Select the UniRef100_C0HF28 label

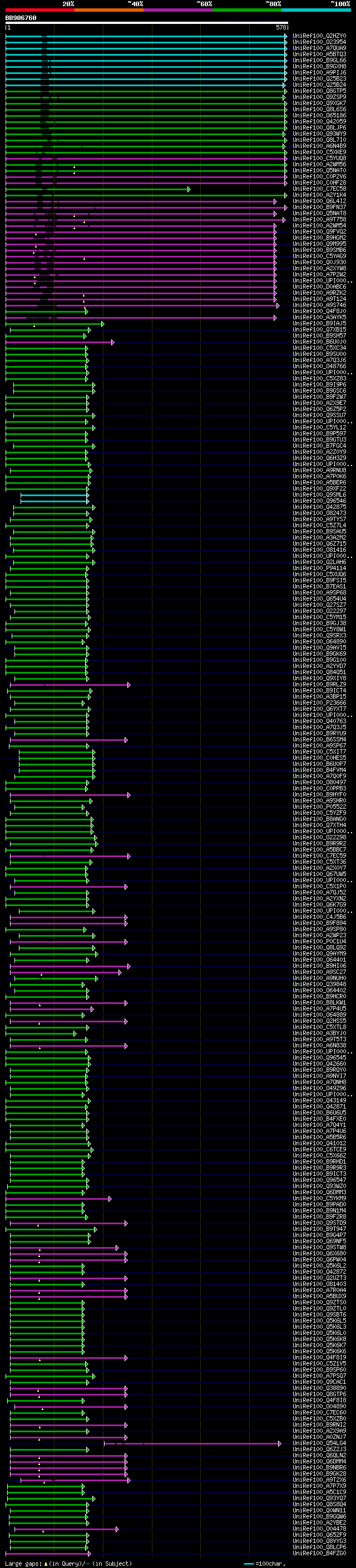(319, 182)
